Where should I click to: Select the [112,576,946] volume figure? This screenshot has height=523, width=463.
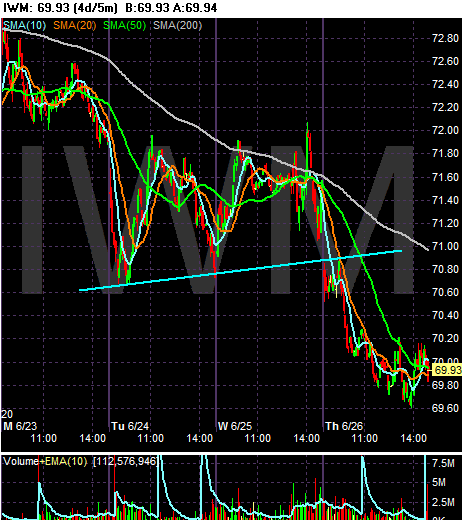[125, 462]
